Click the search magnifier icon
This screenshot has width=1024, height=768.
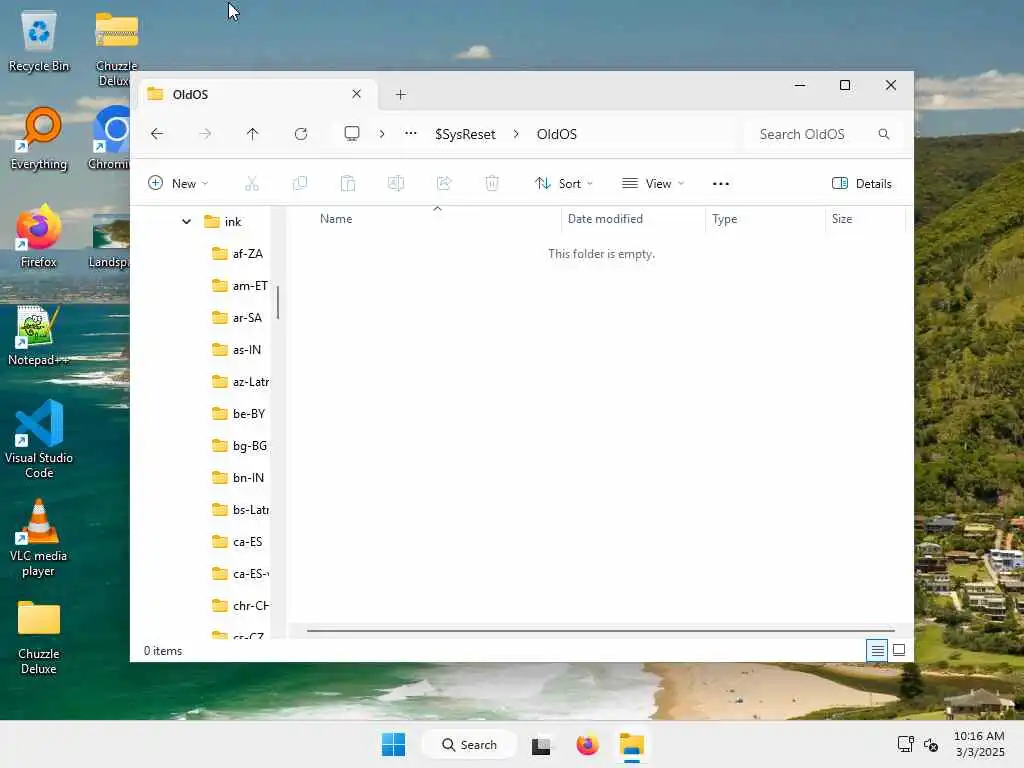[x=884, y=134]
